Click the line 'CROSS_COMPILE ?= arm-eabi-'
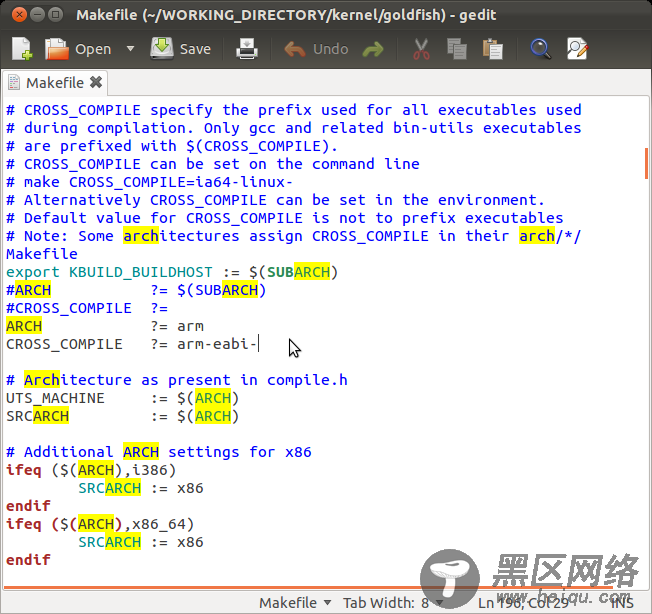 [132, 344]
